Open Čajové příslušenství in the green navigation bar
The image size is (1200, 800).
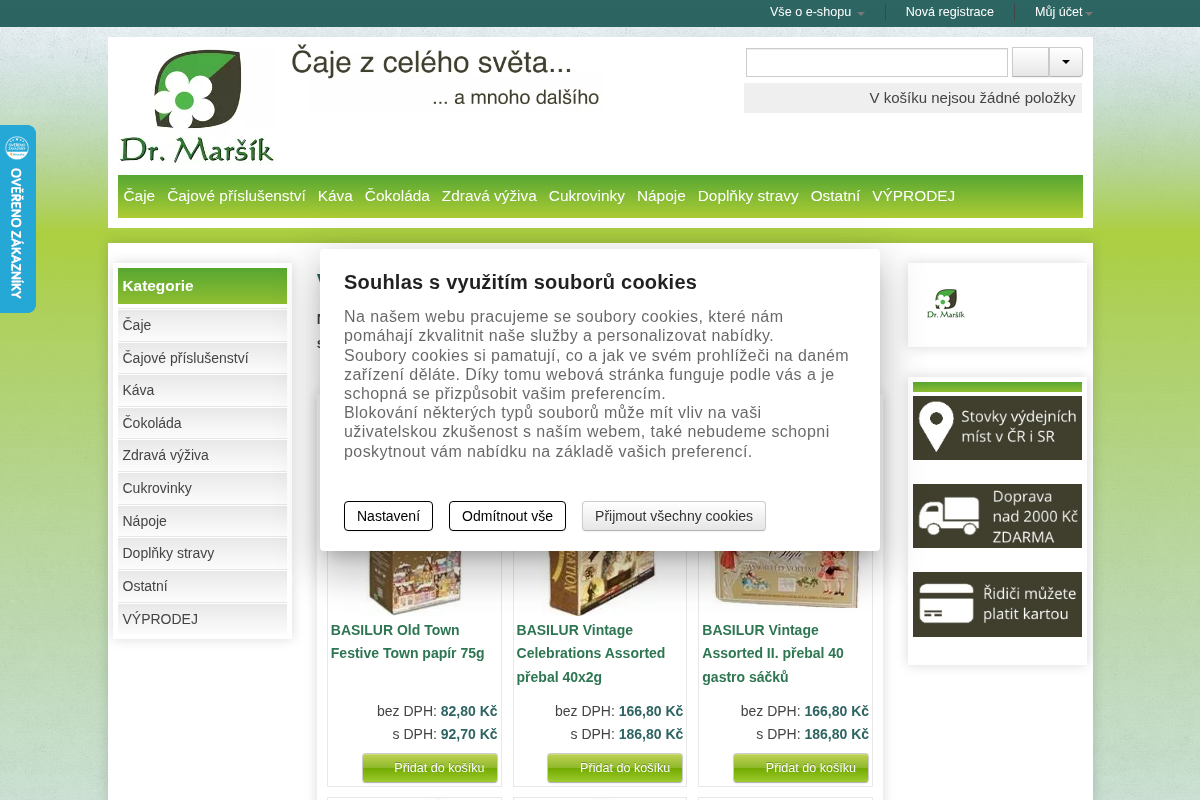point(236,196)
